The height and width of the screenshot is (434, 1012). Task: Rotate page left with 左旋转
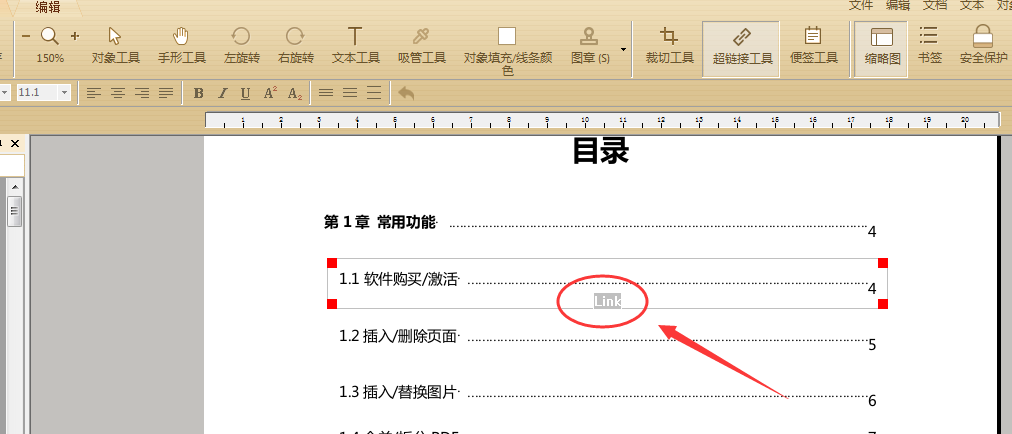[x=241, y=46]
